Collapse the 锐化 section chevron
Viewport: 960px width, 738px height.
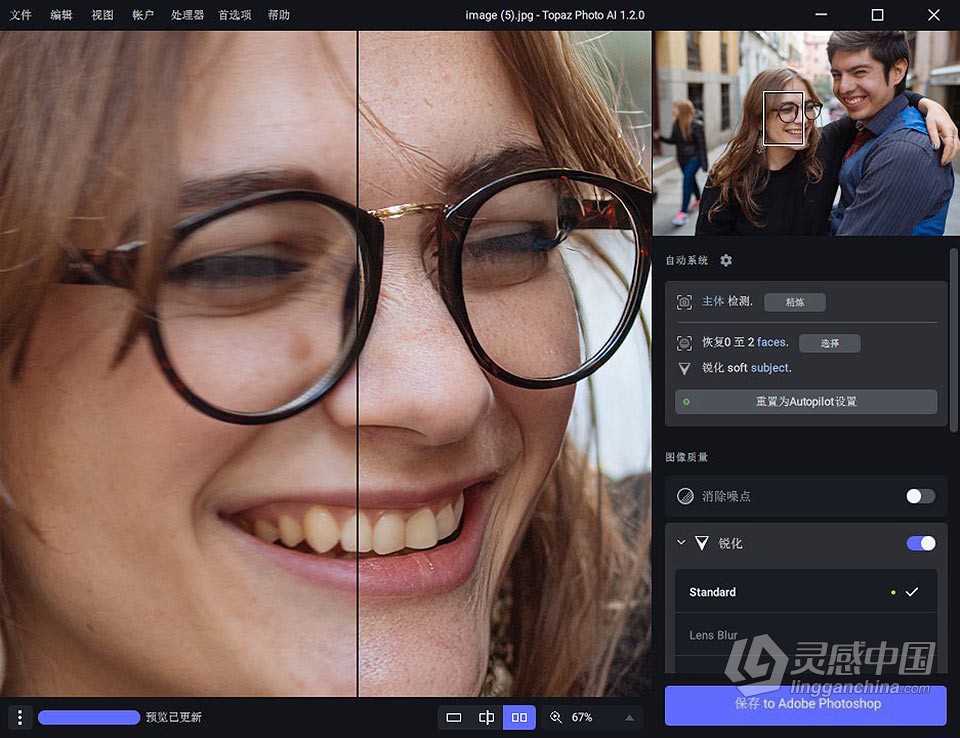[681, 543]
